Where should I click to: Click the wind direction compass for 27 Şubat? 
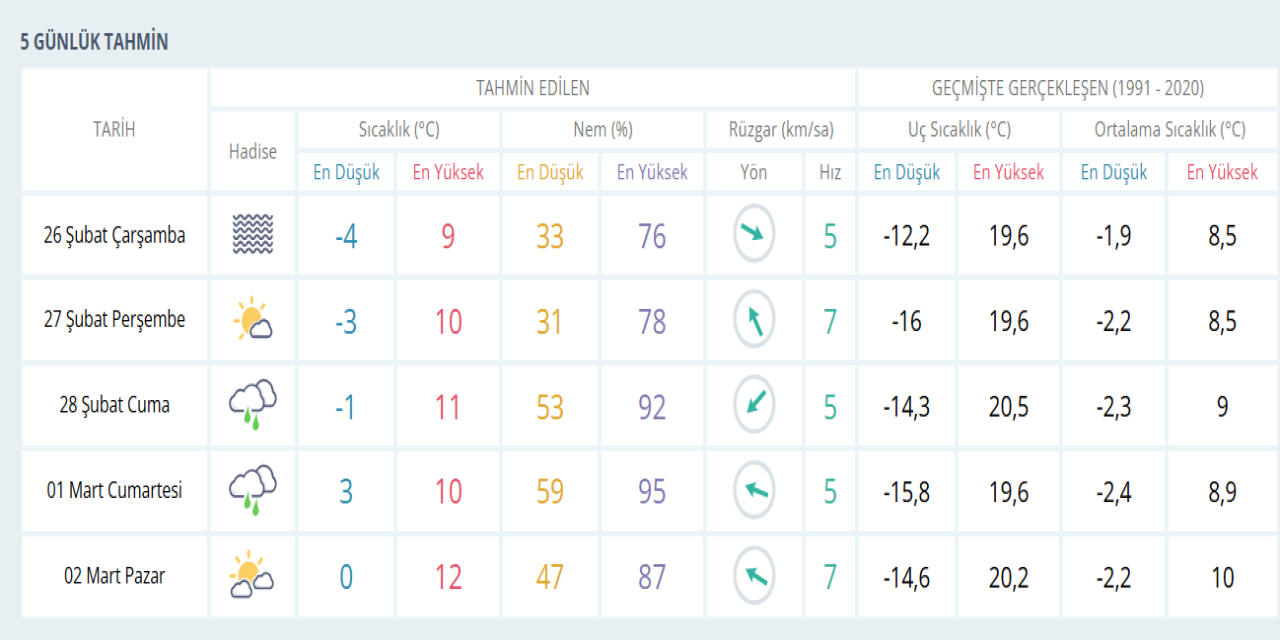[x=754, y=321]
